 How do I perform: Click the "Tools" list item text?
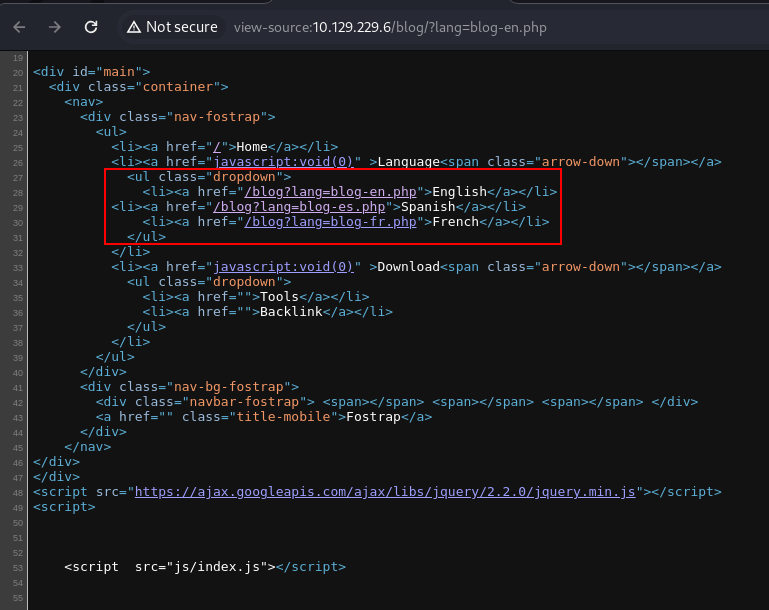279,297
